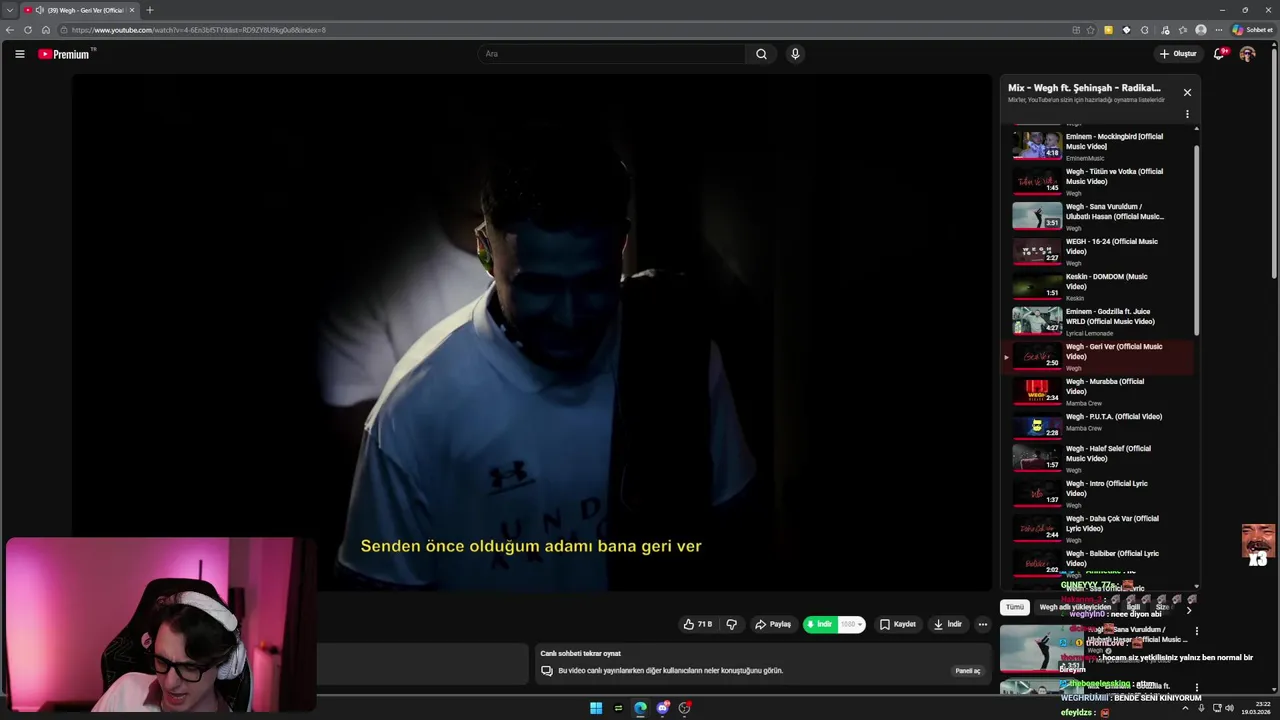This screenshot has width=1280, height=720.
Task: Select WEGH - 16-24 in the playlist
Action: [1097, 250]
